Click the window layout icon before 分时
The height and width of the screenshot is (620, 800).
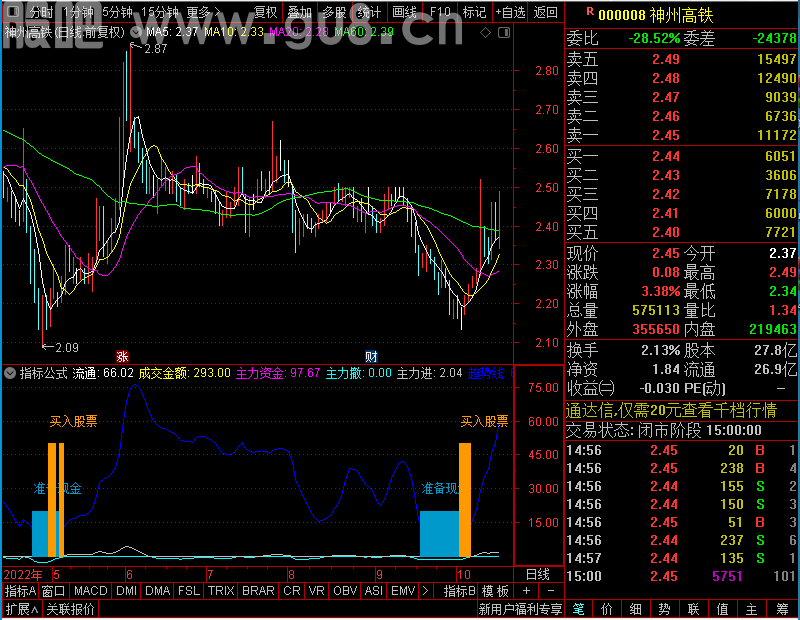(13, 12)
